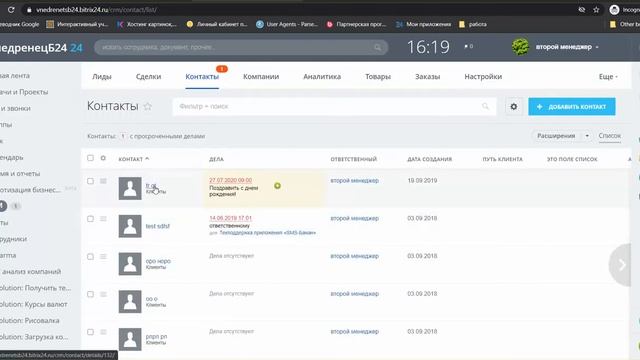
Task: Open the filter settings gear button
Action: tap(514, 107)
